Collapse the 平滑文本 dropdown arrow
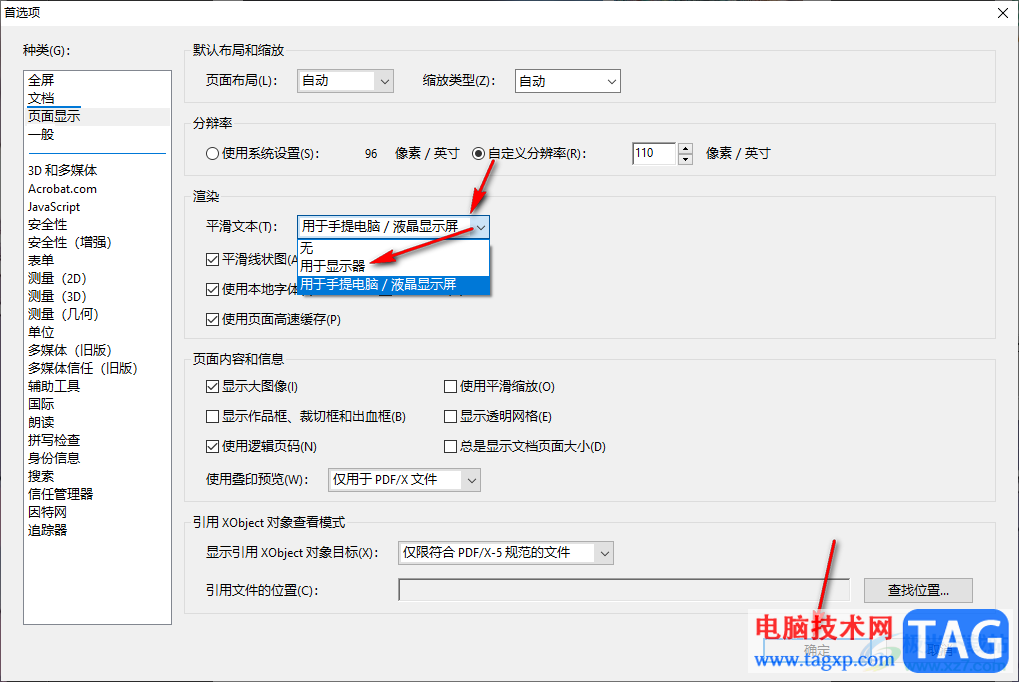This screenshot has width=1019, height=682. tap(481, 228)
